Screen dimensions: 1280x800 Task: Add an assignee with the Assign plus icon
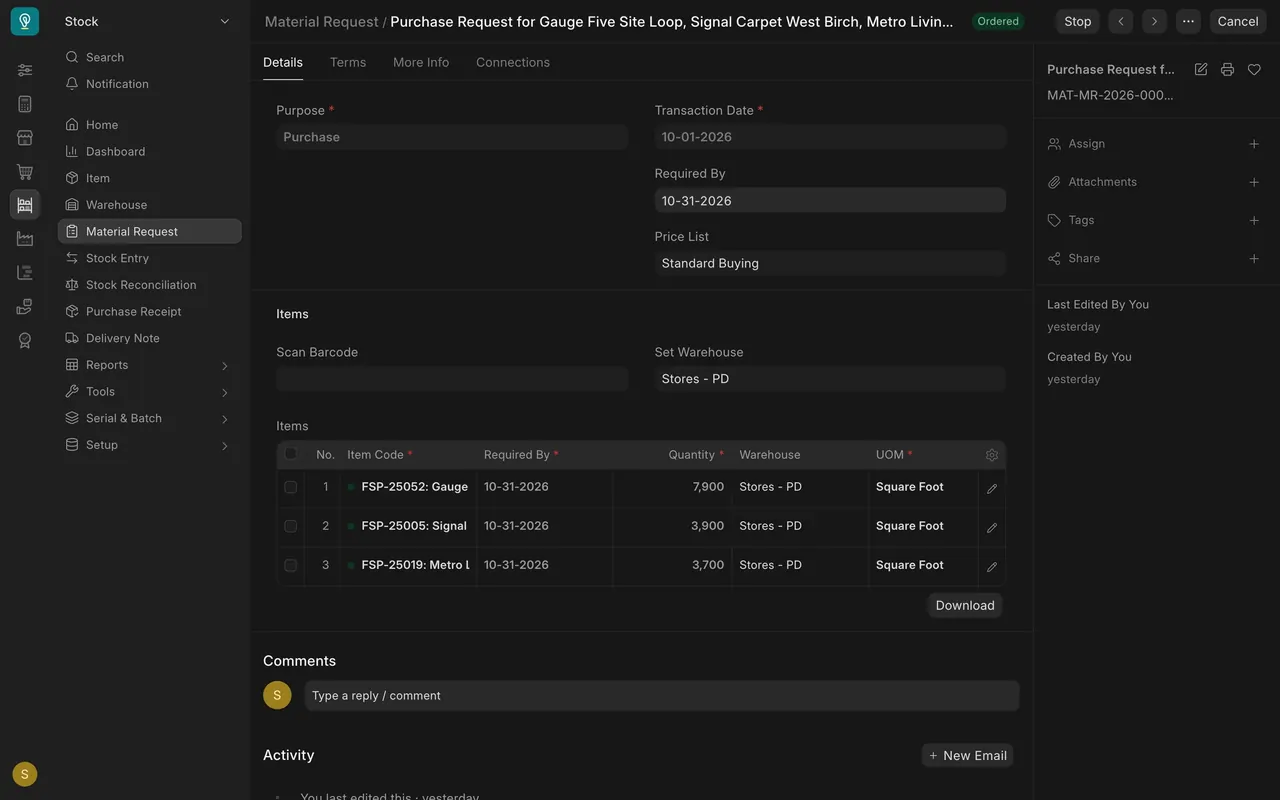click(x=1254, y=144)
